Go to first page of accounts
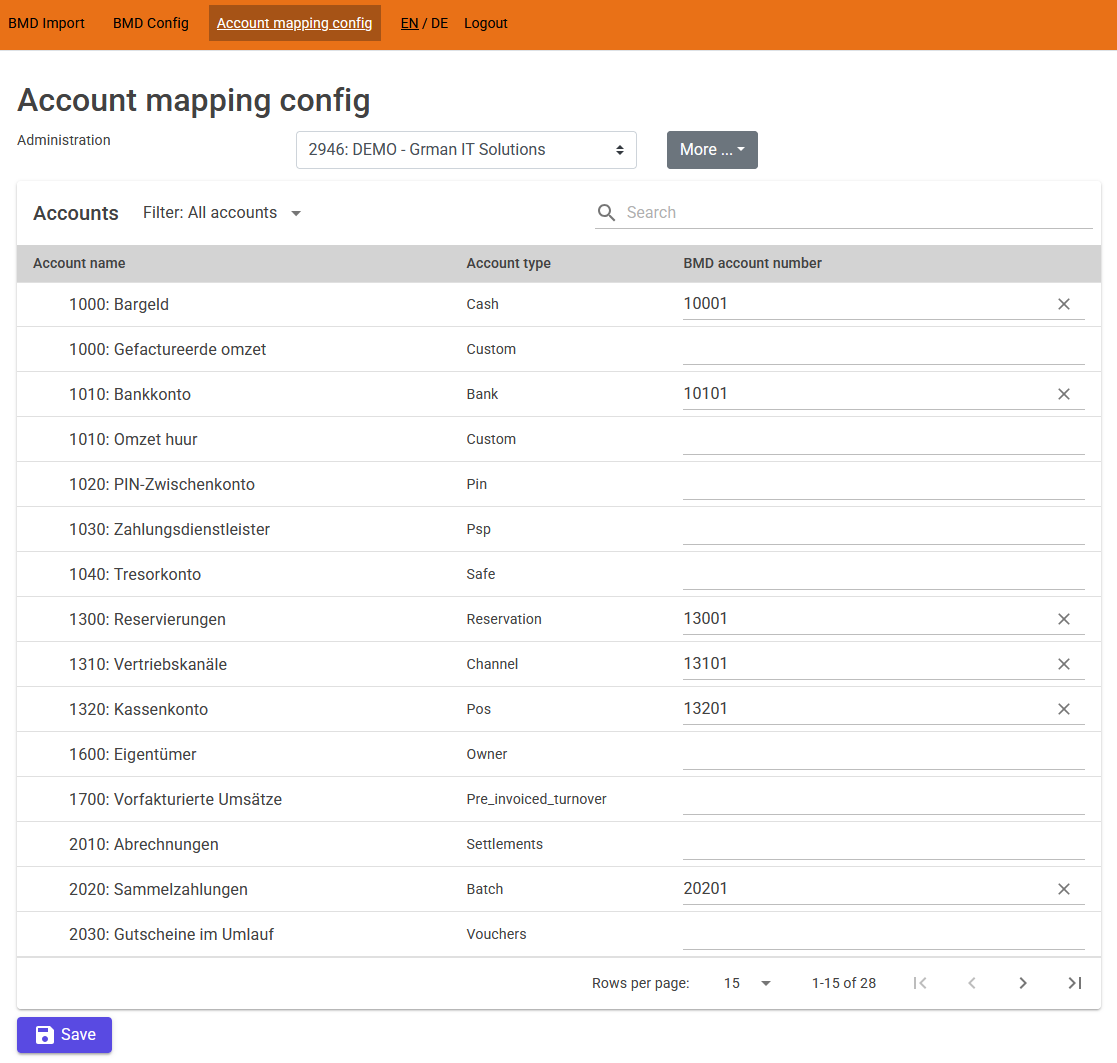 coord(920,983)
